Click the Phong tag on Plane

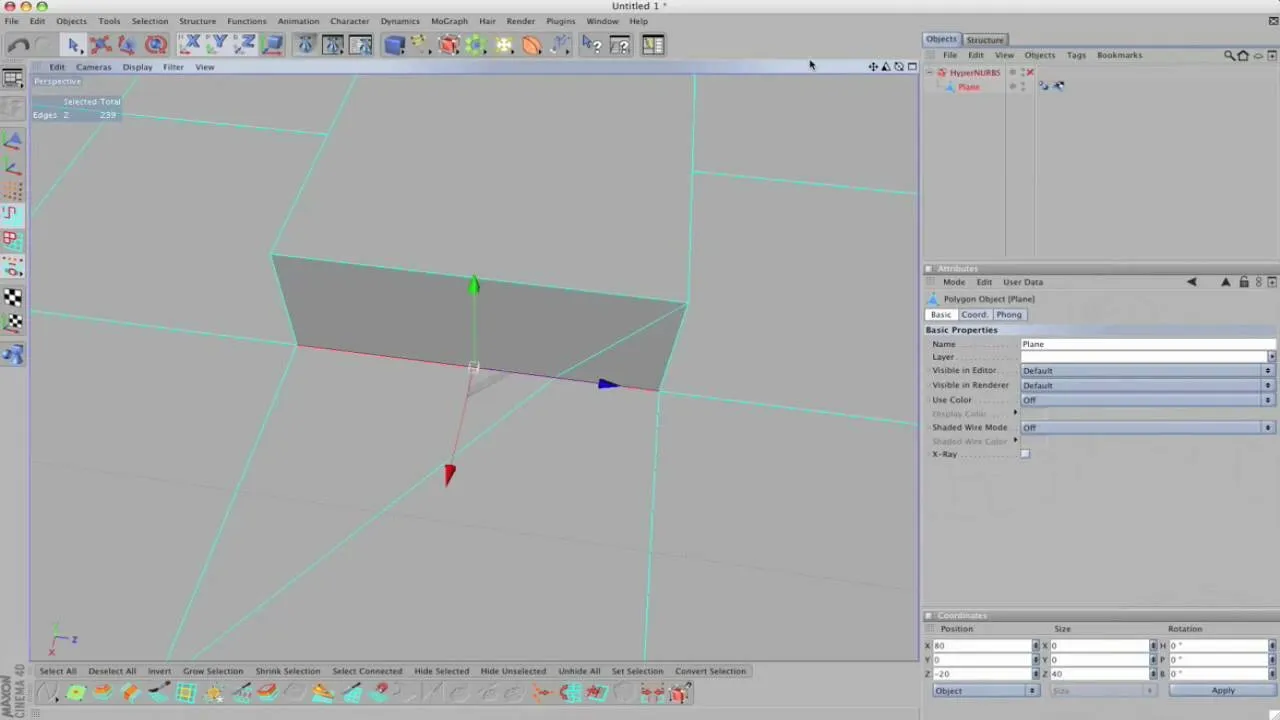coord(1044,87)
